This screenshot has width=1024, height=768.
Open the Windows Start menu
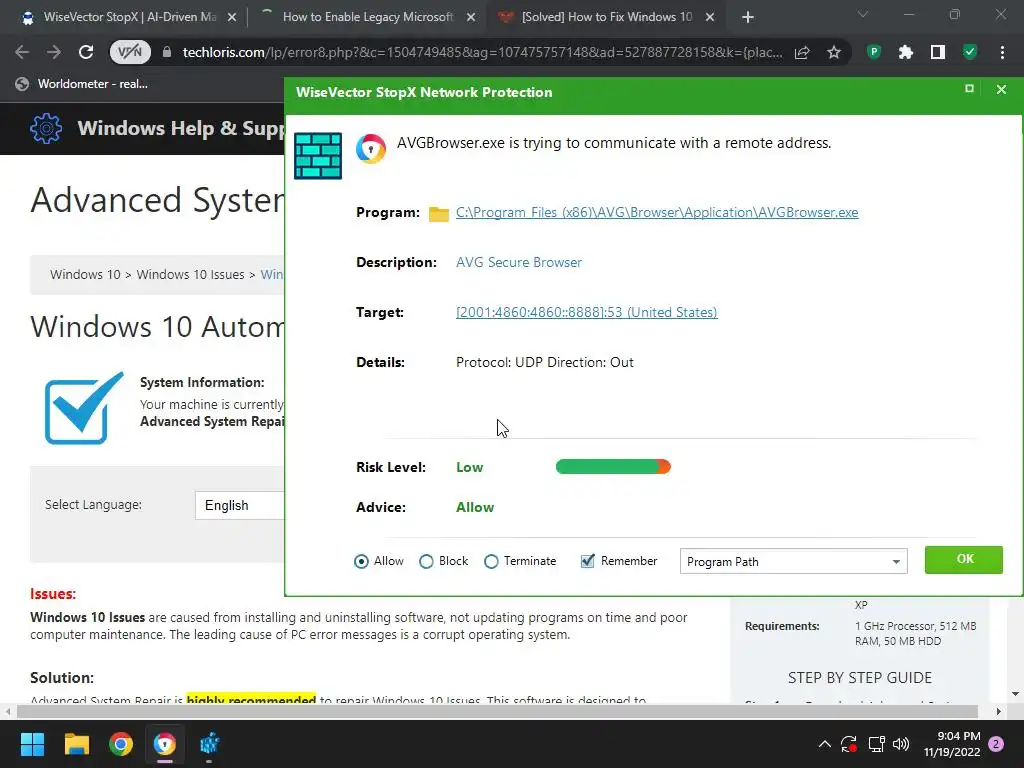[x=32, y=744]
